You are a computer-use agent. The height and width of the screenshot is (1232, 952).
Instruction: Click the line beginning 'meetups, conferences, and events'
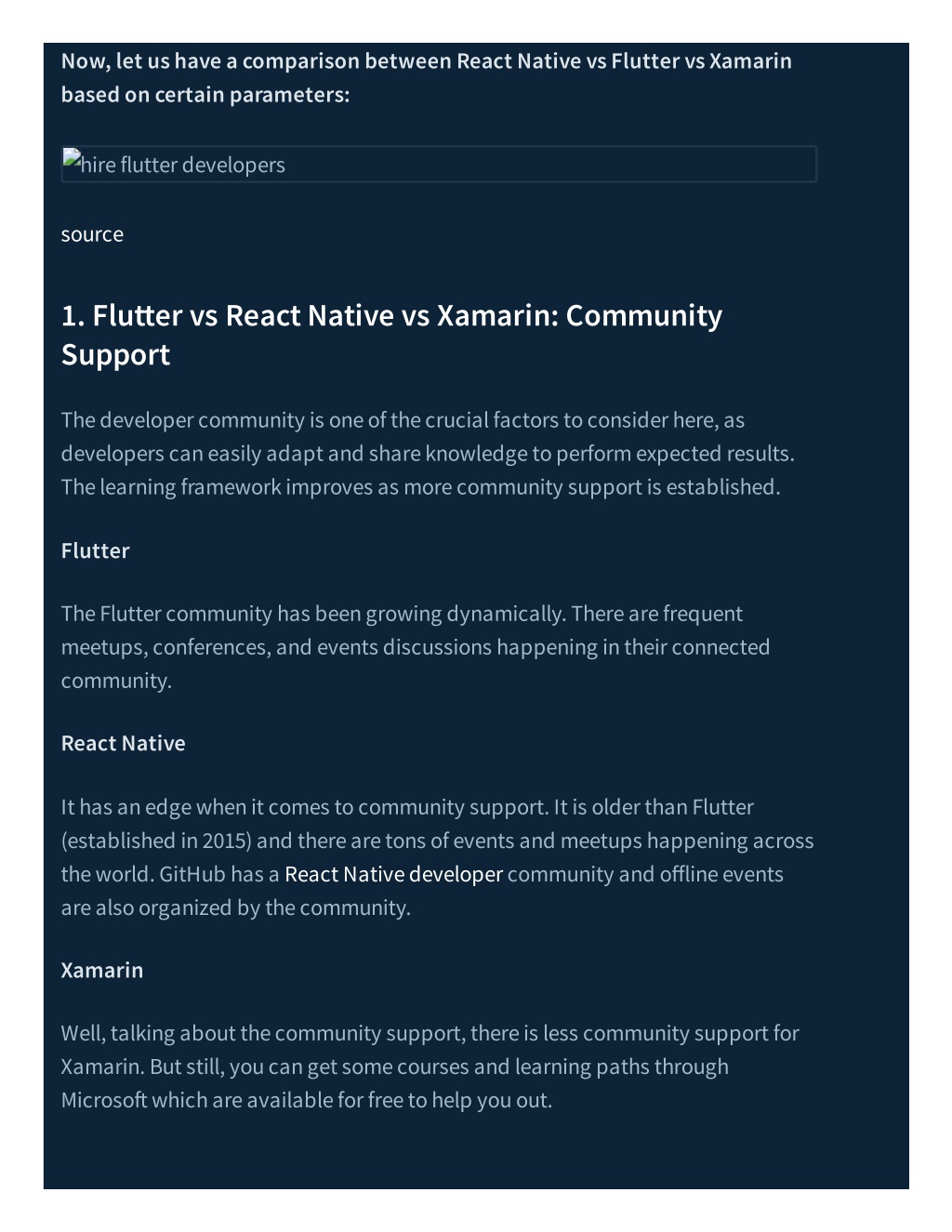tap(416, 647)
